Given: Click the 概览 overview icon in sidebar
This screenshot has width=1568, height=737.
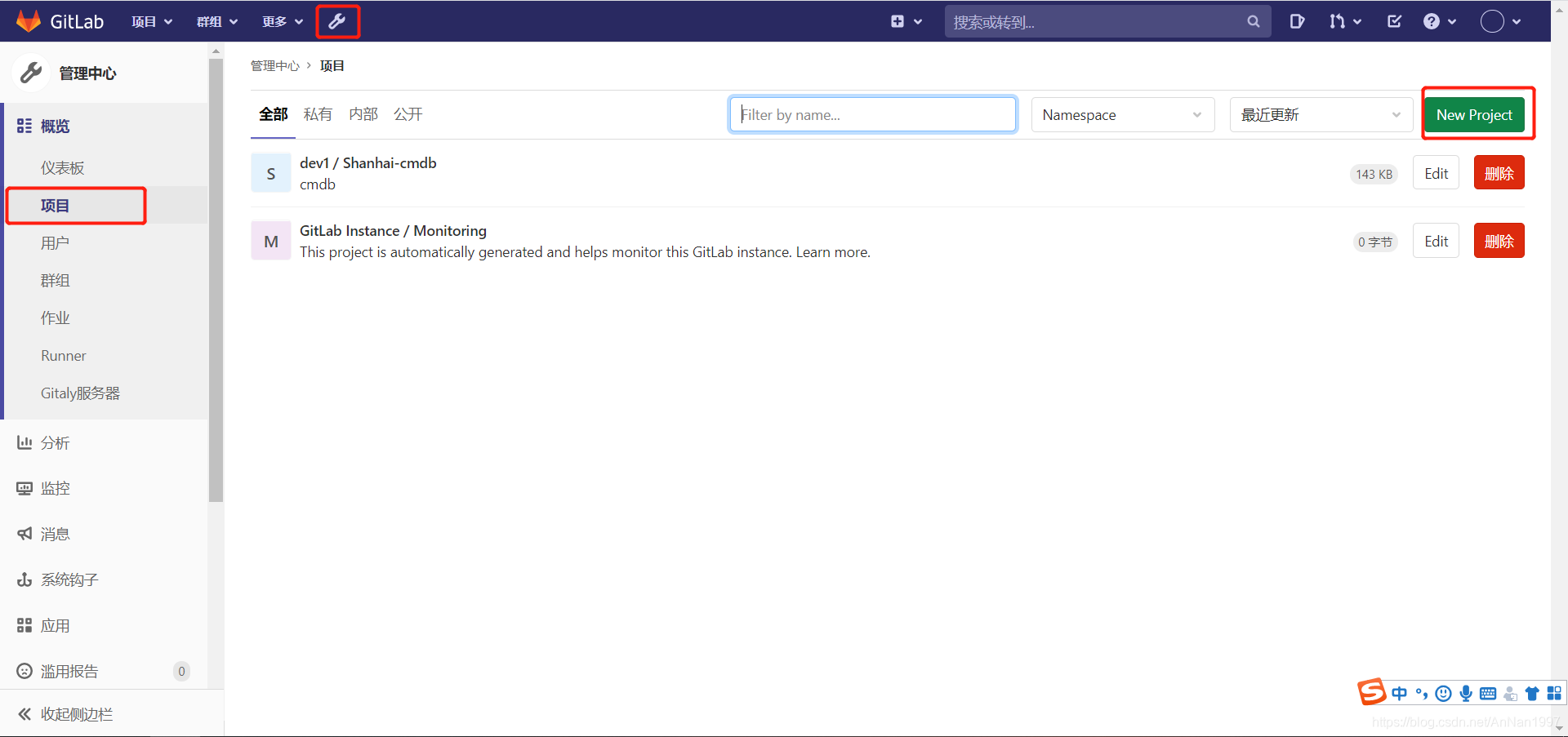Looking at the screenshot, I should click(24, 126).
